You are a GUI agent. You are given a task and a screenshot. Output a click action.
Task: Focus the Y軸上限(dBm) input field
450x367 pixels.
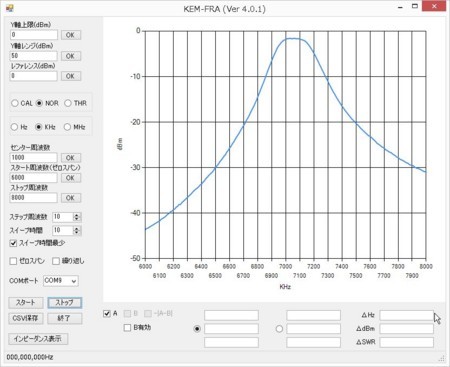pyautogui.click(x=34, y=35)
